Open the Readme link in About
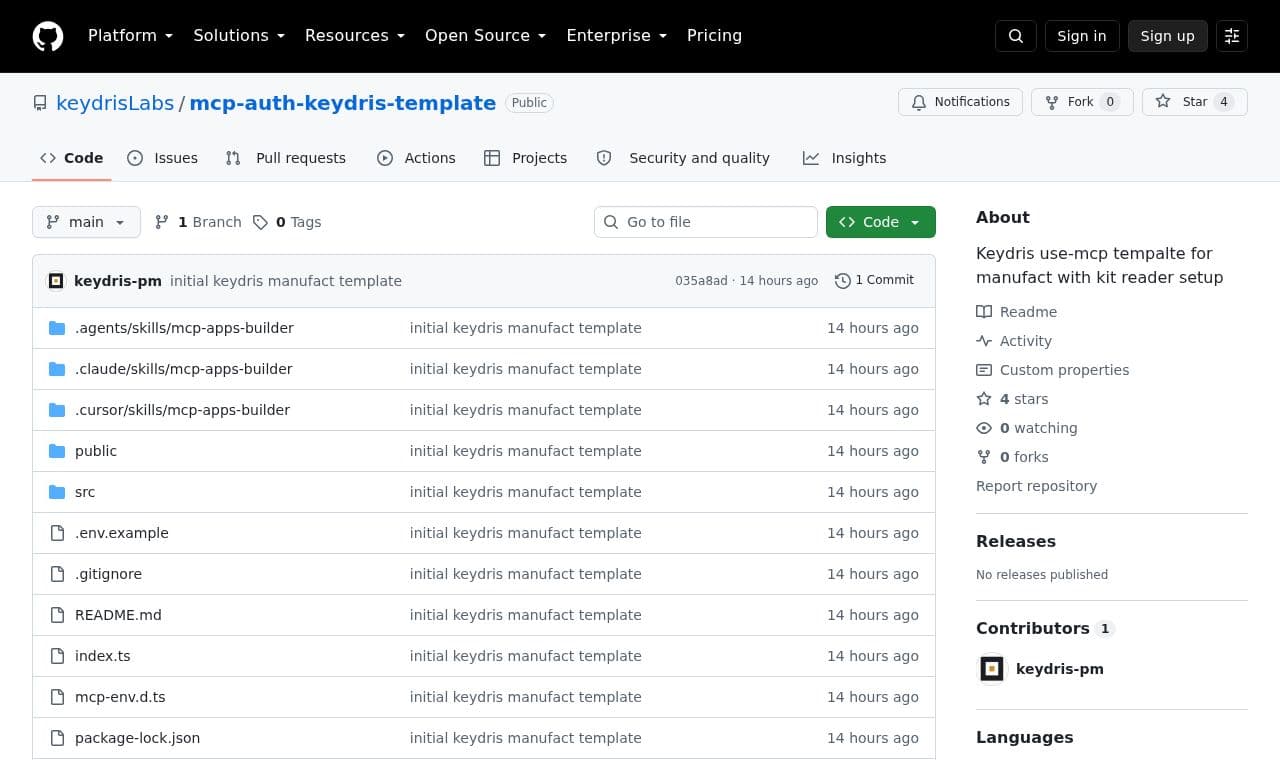Viewport: 1280px width, 760px height. click(1016, 312)
